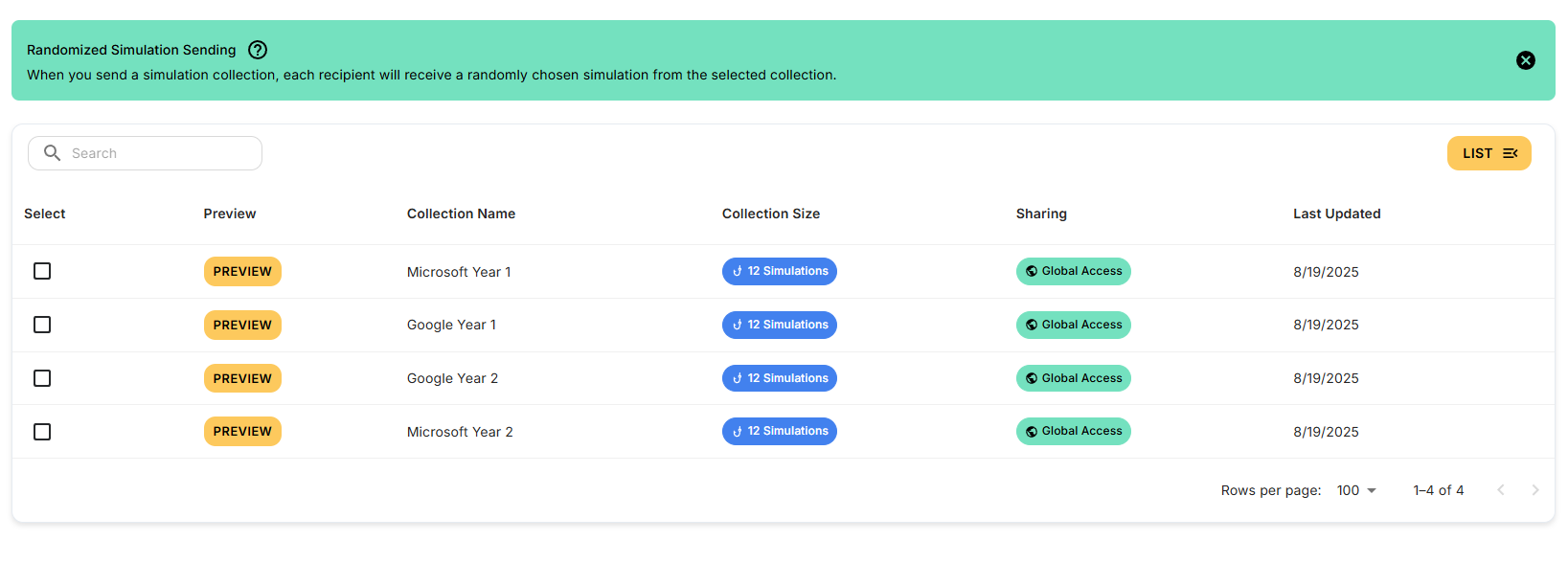This screenshot has width=1568, height=563.
Task: Check the Microsoft Year 2 row checkbox
Action: pos(42,432)
